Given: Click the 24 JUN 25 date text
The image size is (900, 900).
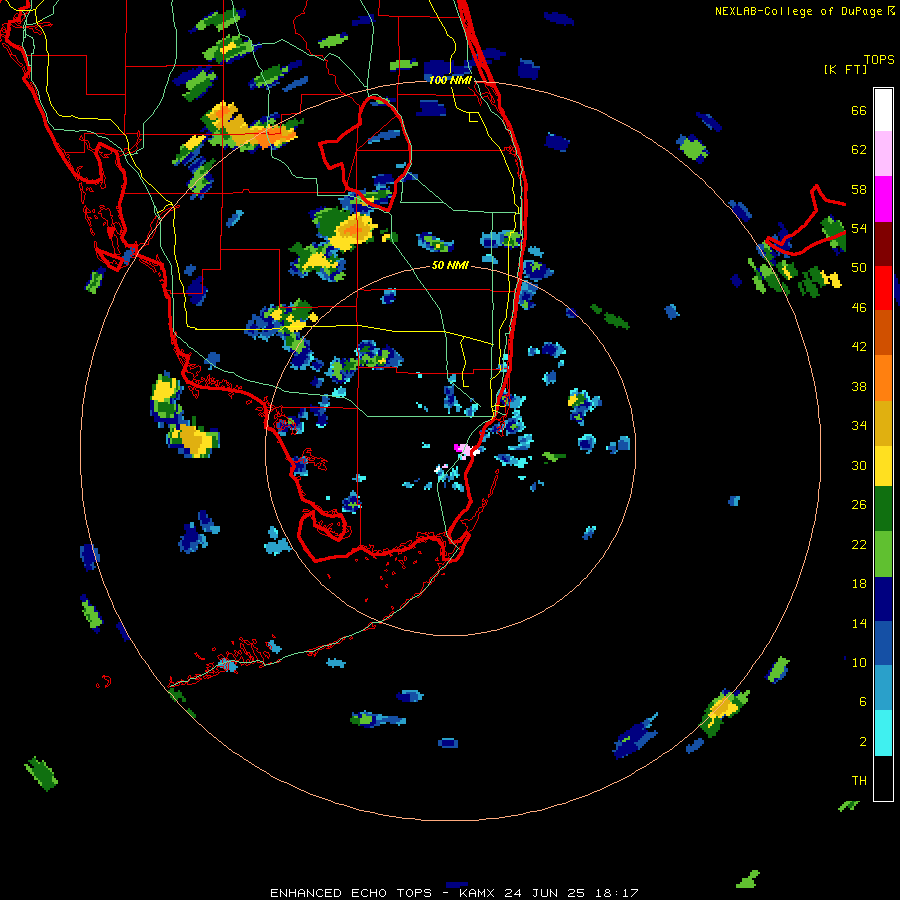Looking at the screenshot, I should (544, 893).
